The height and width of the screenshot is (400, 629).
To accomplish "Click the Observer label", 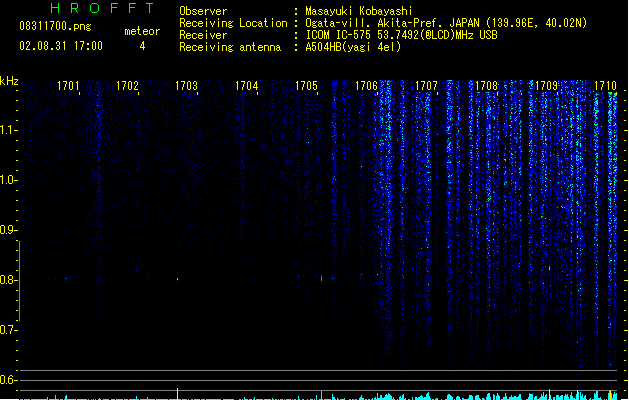I will click(x=203, y=11).
